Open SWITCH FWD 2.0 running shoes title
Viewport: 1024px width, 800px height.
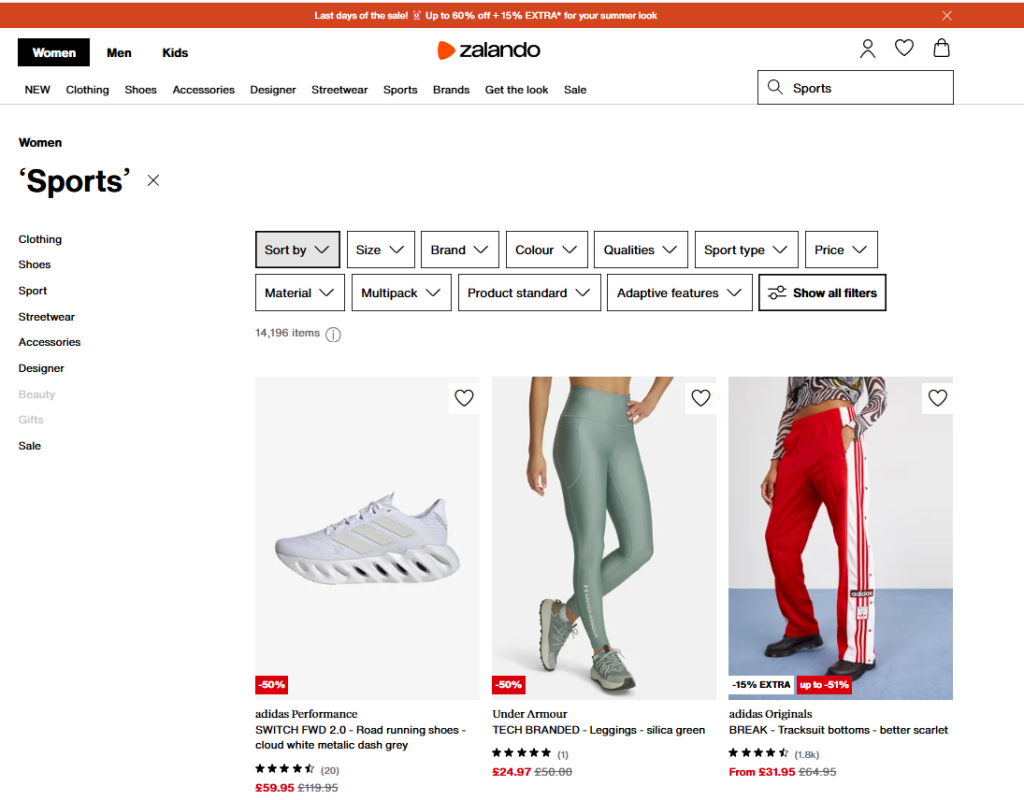(x=360, y=737)
